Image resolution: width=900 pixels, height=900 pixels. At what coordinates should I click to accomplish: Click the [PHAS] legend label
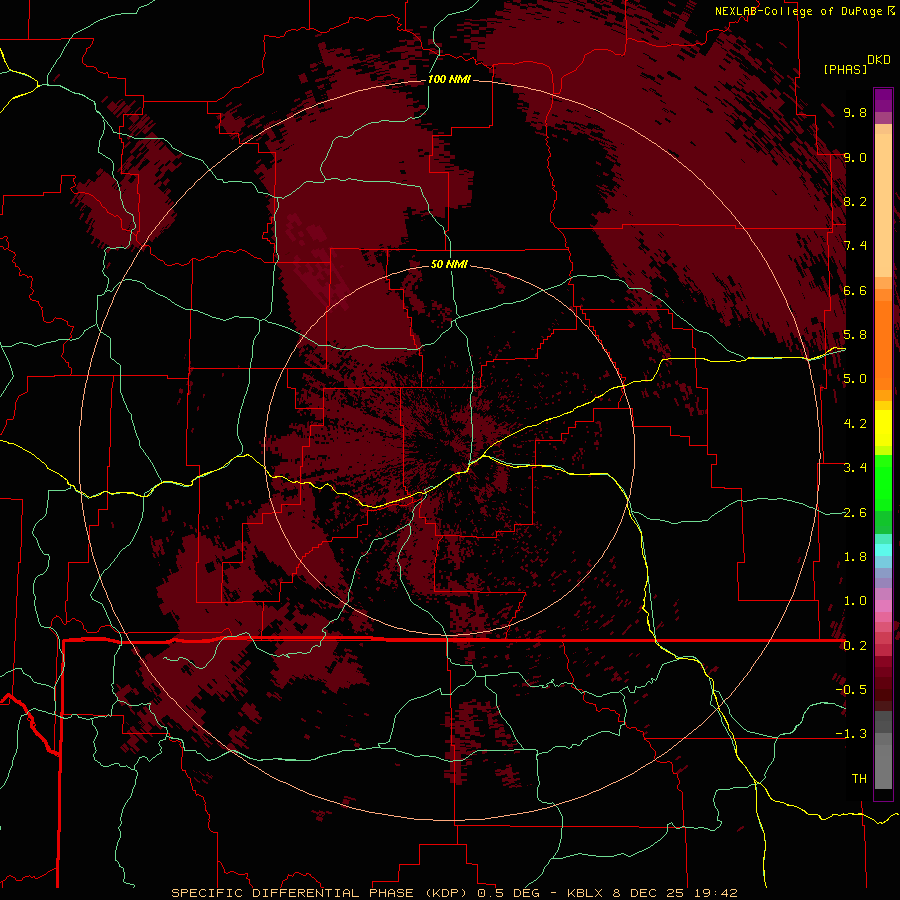coord(845,69)
